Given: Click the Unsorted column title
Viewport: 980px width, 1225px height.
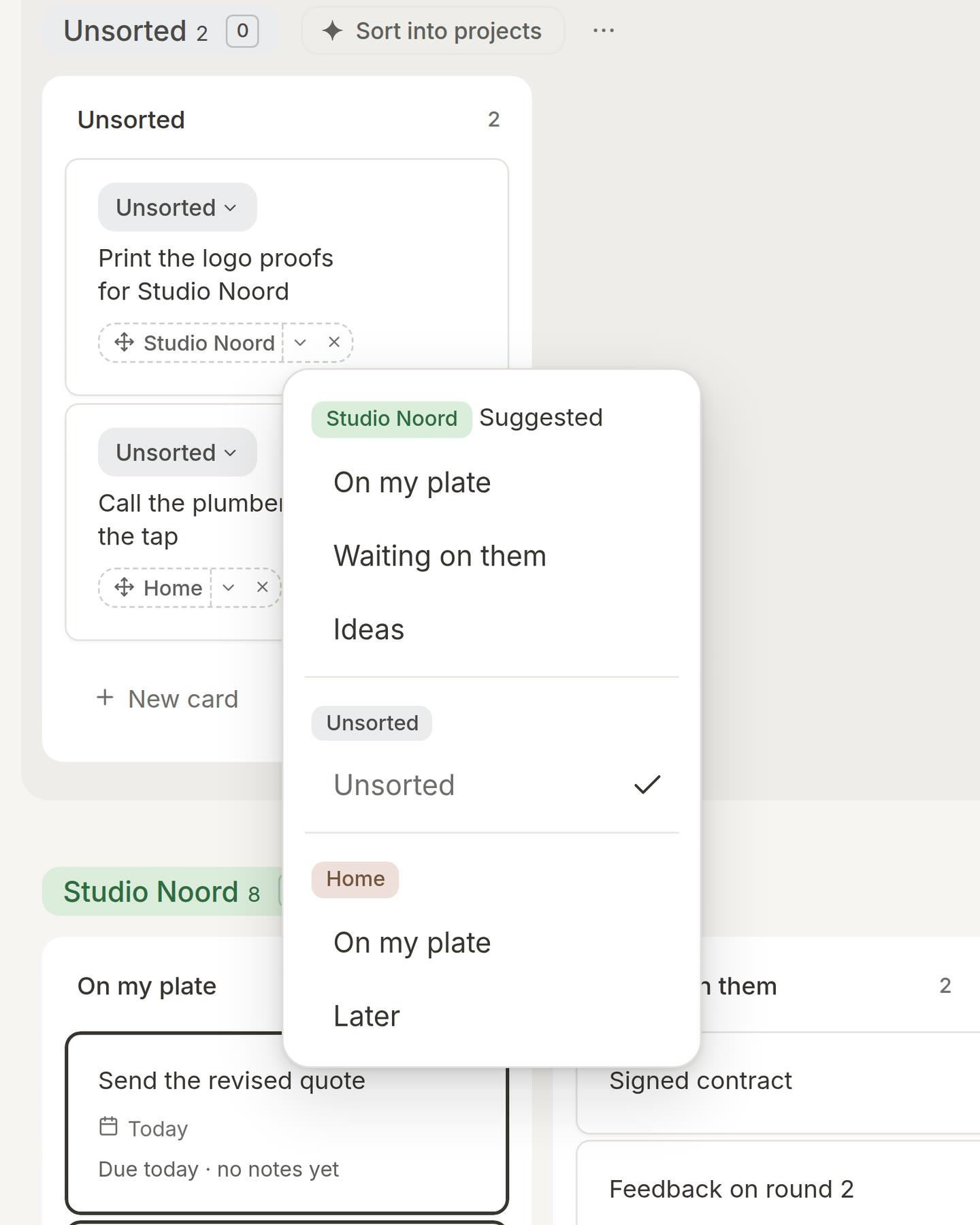Looking at the screenshot, I should click(131, 120).
